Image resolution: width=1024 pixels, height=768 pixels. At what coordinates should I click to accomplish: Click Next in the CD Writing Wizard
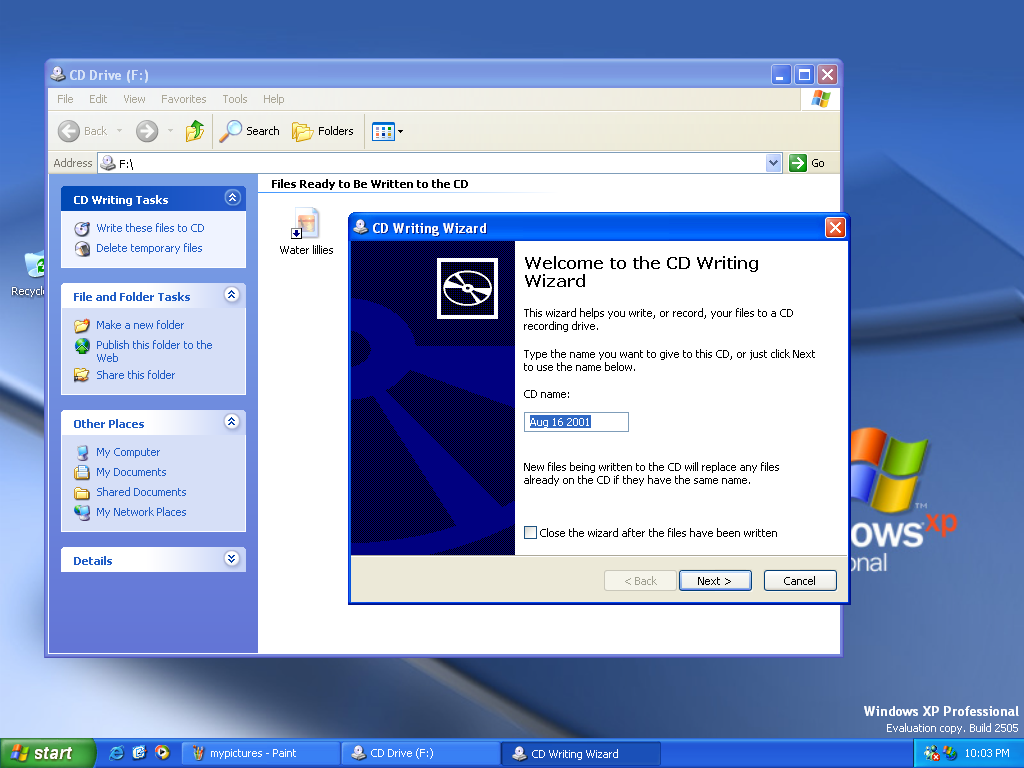point(715,581)
